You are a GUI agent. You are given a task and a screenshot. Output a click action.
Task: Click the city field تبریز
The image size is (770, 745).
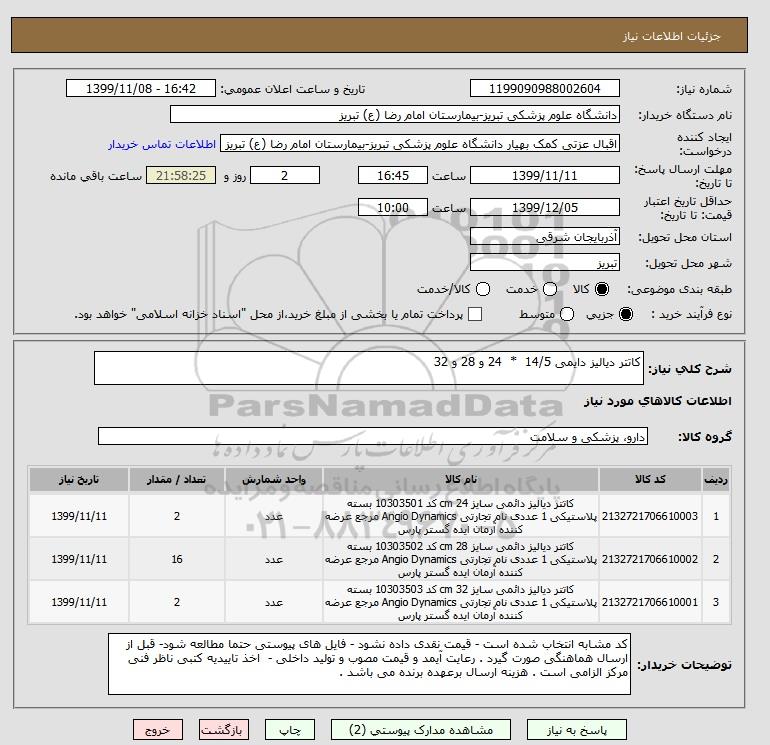pos(545,263)
